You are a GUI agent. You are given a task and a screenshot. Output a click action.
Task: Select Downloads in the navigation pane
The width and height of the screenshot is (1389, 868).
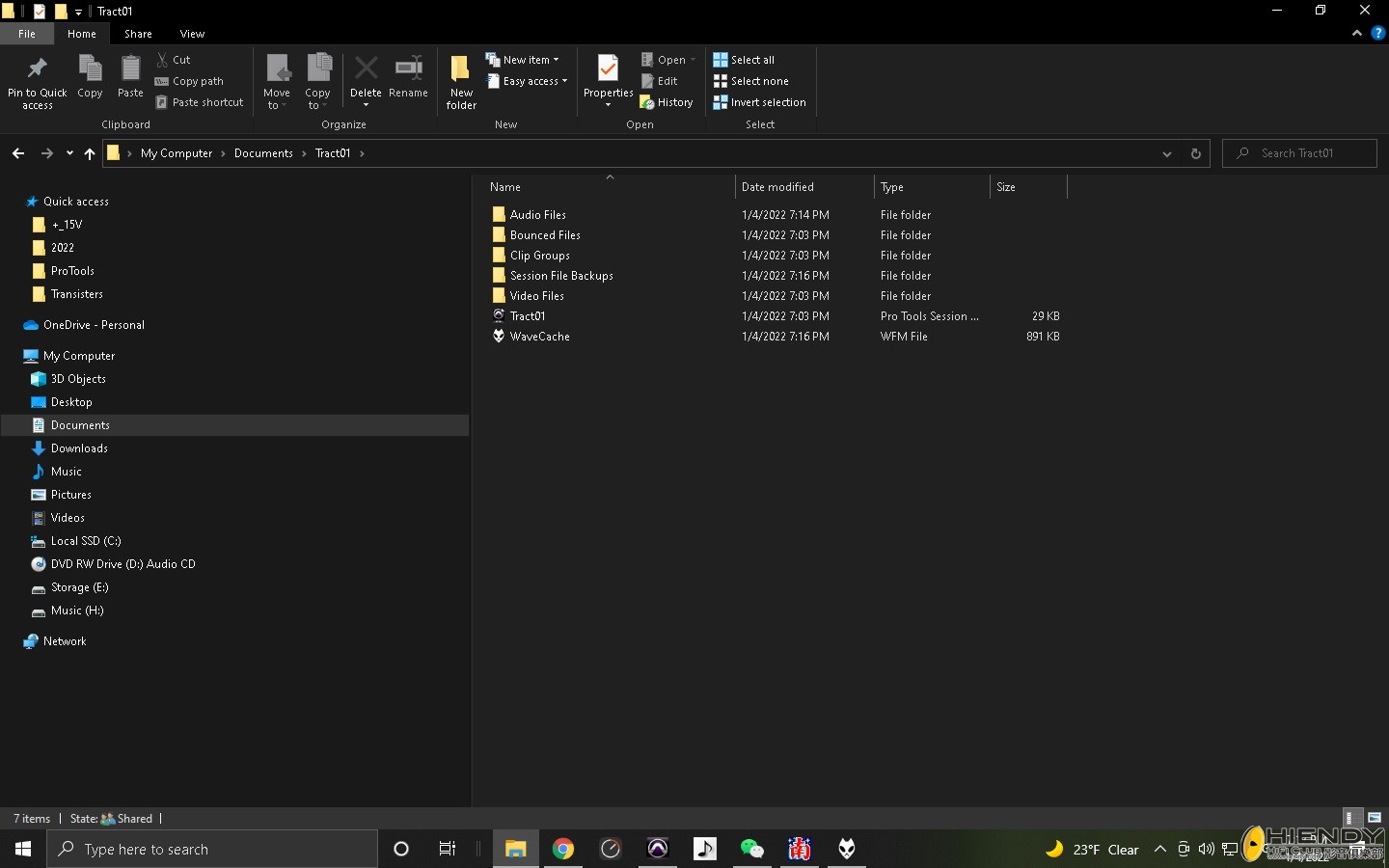(x=79, y=448)
